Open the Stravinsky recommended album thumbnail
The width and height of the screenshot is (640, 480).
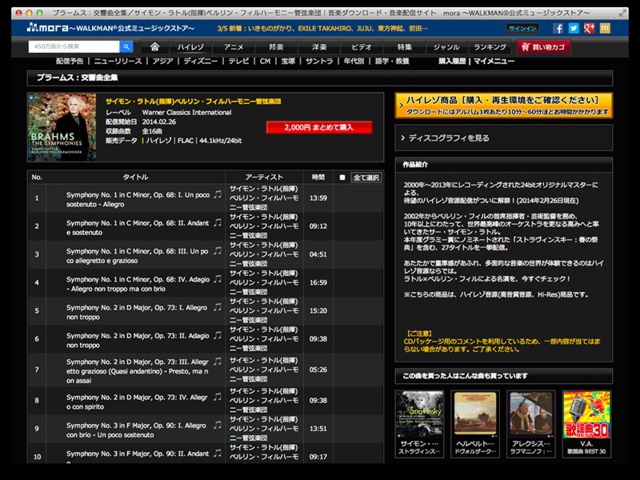[x=419, y=412]
